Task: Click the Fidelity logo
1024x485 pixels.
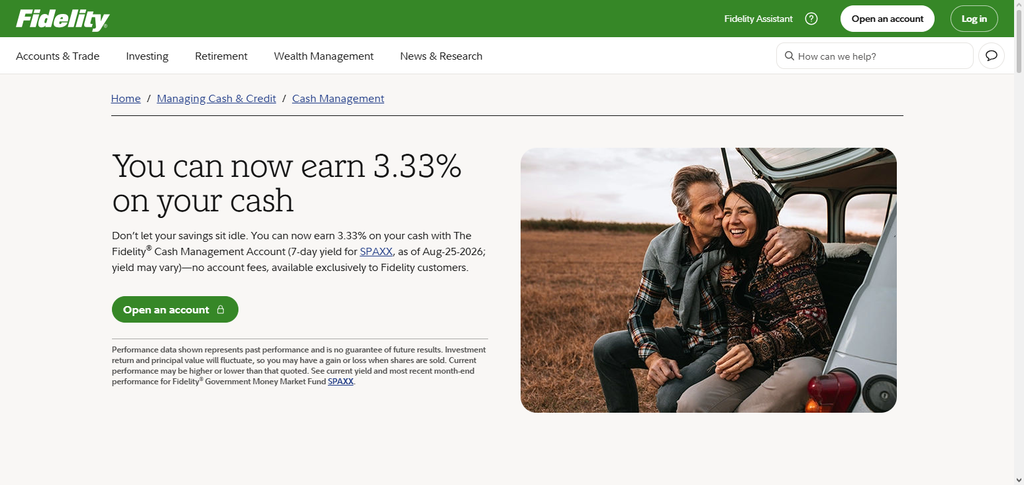Action: pos(62,20)
